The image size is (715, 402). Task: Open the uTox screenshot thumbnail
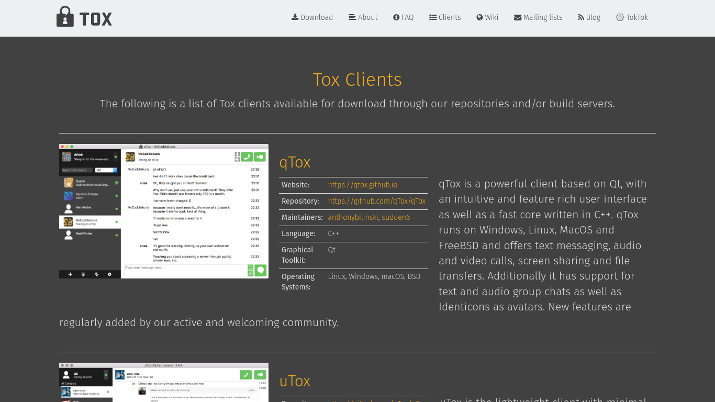click(x=164, y=382)
